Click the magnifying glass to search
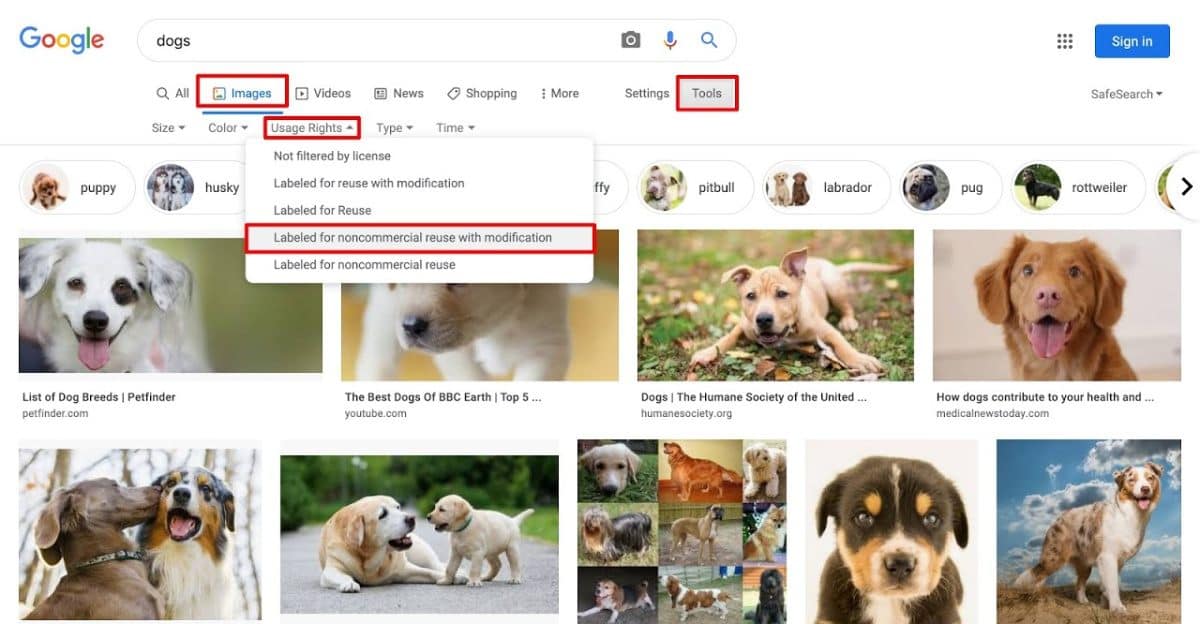The width and height of the screenshot is (1200, 624). pyautogui.click(x=708, y=39)
